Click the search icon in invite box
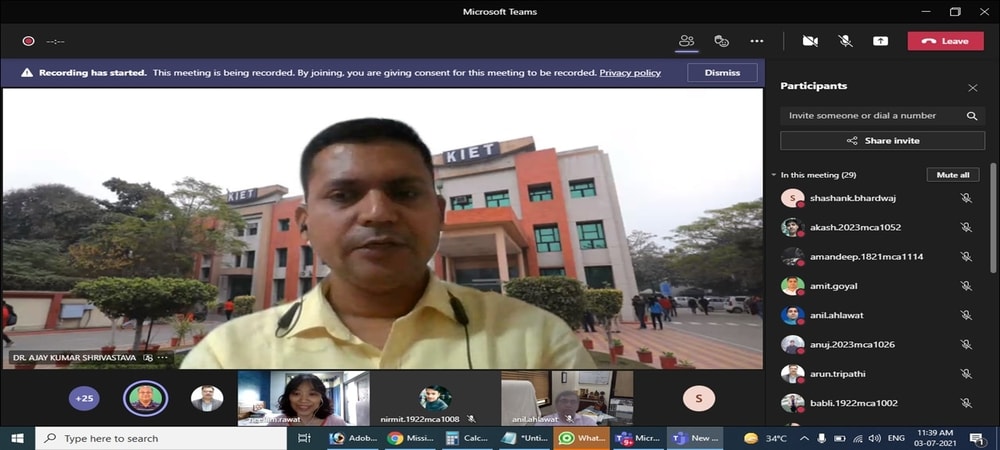The width and height of the screenshot is (1000, 450). [971, 116]
